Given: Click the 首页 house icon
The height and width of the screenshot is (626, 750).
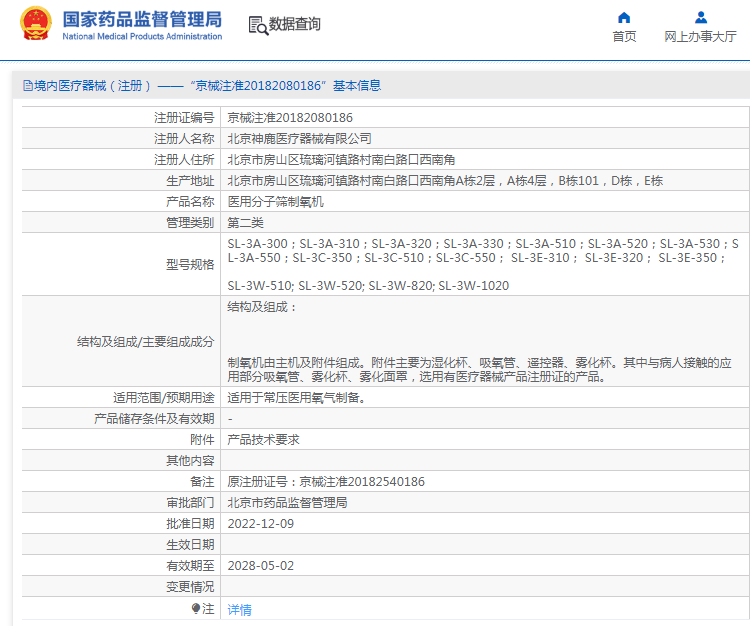Looking at the screenshot, I should click(624, 17).
